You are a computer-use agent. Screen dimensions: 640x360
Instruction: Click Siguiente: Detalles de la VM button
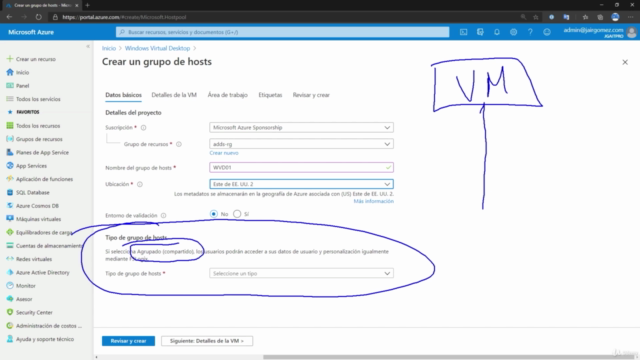pos(207,341)
